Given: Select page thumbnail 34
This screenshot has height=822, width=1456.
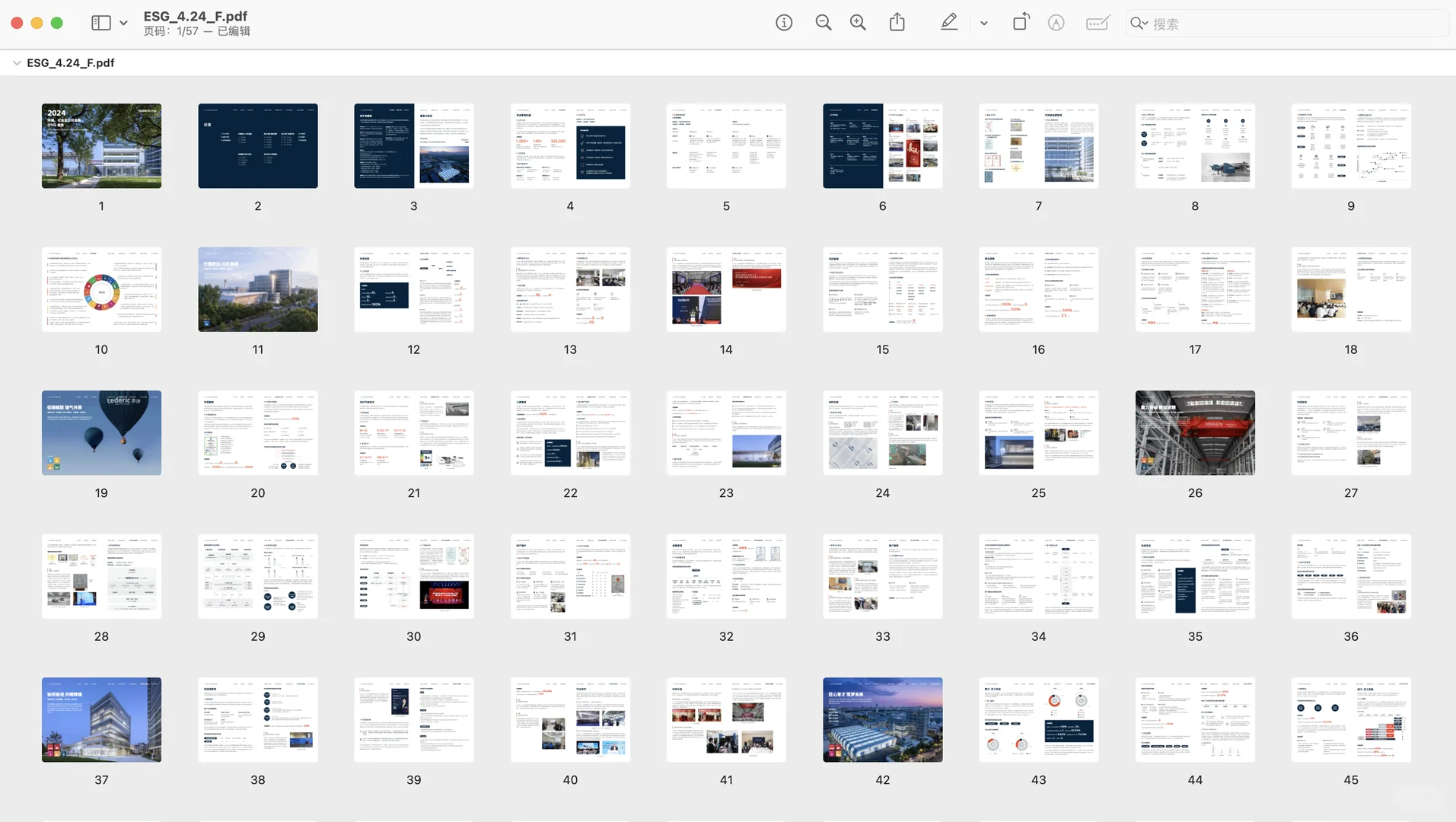Looking at the screenshot, I should pos(1039,576).
